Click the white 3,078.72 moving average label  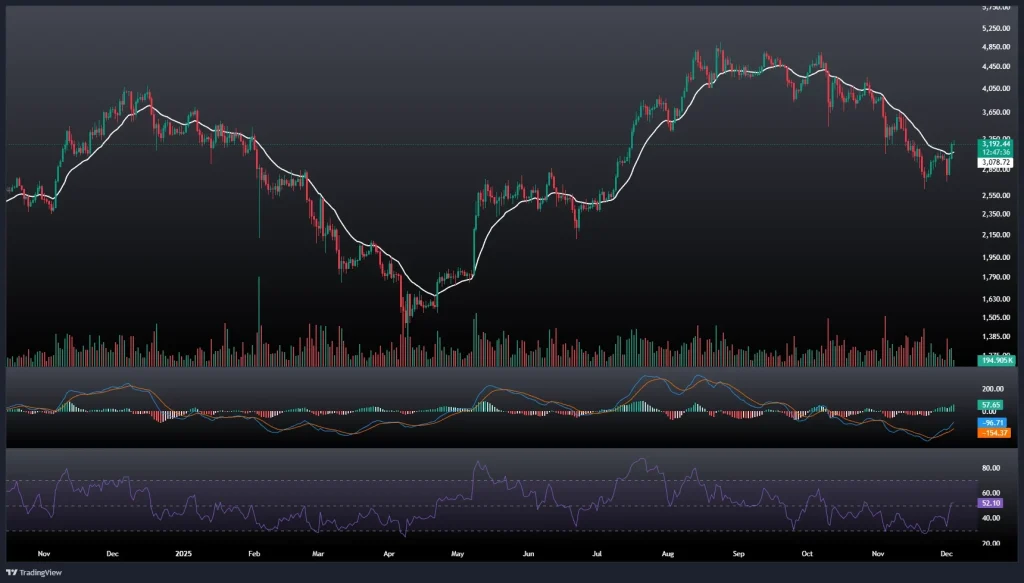(969, 162)
